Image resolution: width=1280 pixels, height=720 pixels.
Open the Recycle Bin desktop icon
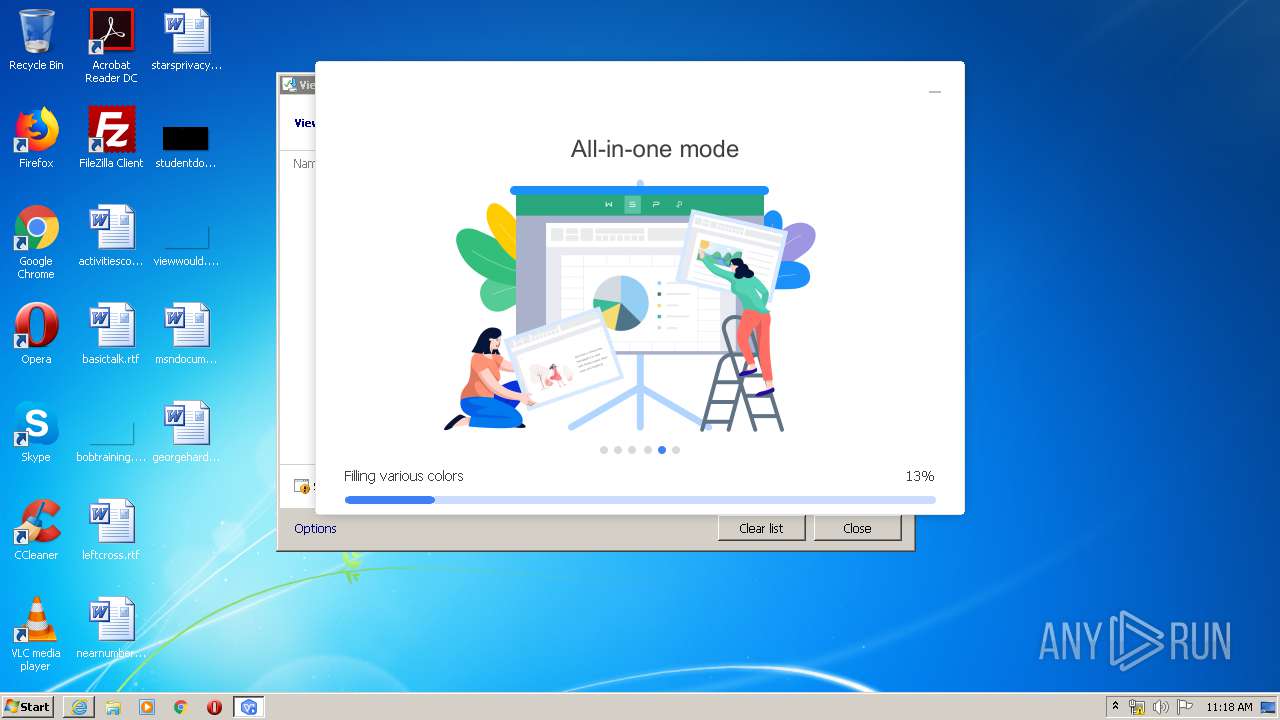click(36, 40)
